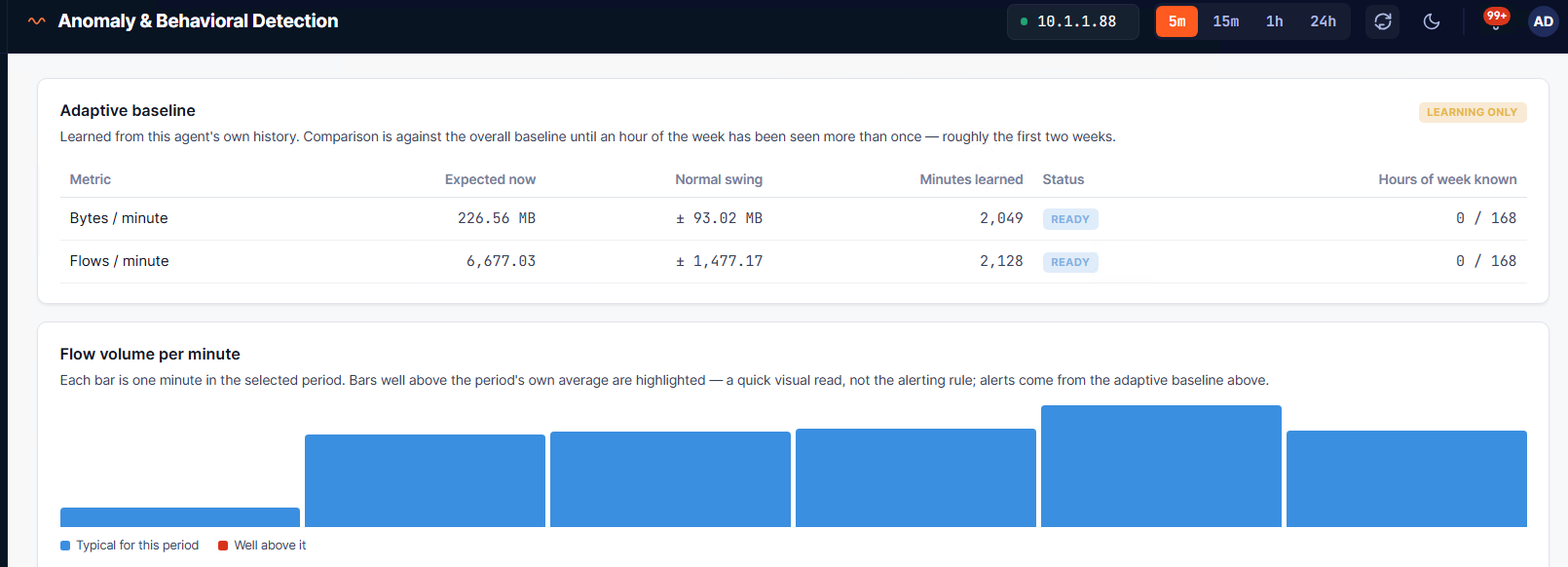Click the last bar in the flow chart

1406,479
